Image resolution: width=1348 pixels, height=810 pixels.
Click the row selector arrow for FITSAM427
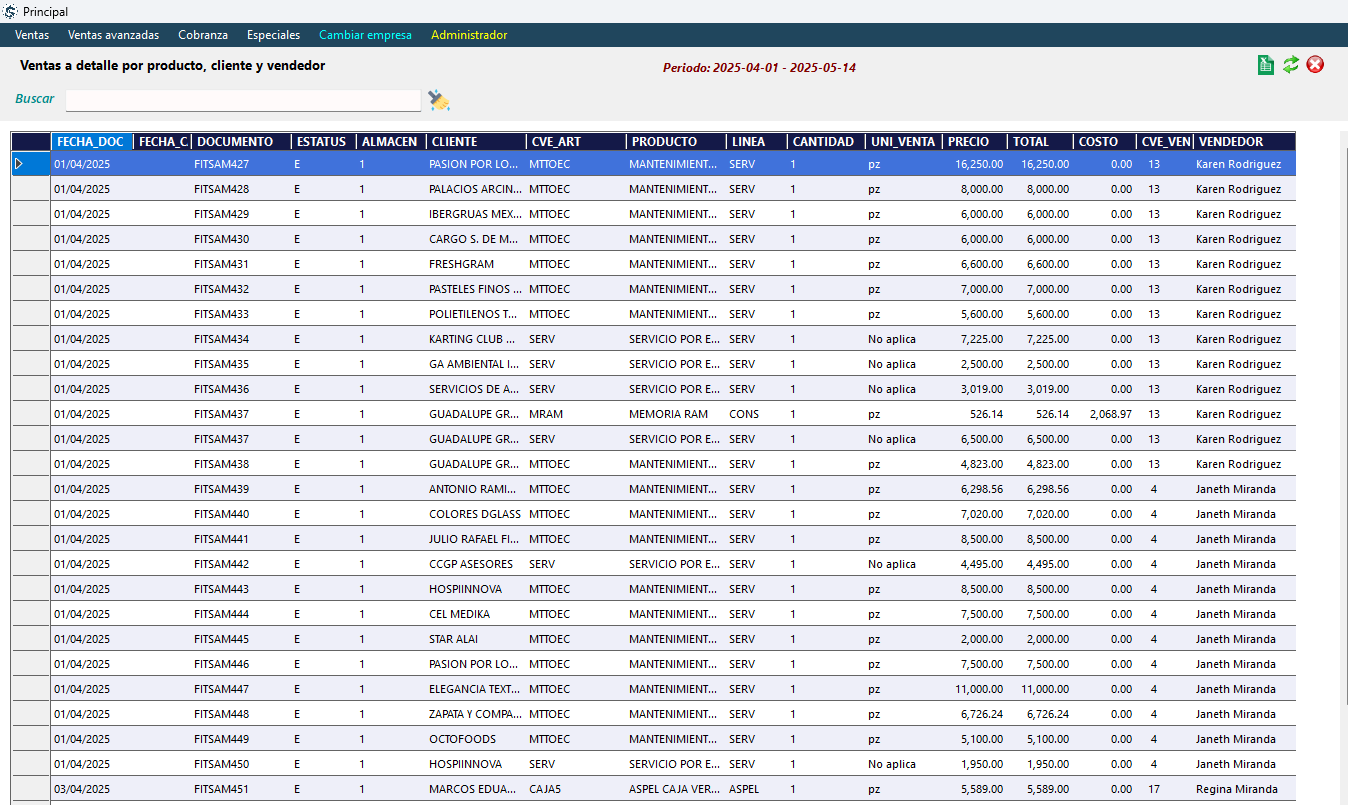pyautogui.click(x=19, y=164)
